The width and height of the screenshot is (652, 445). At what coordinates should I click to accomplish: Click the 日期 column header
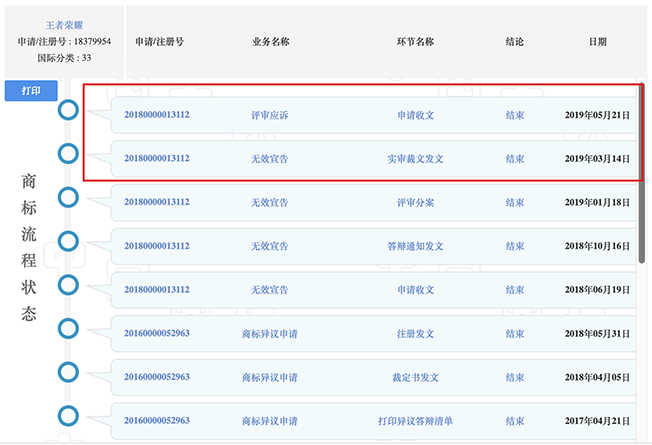[x=597, y=42]
